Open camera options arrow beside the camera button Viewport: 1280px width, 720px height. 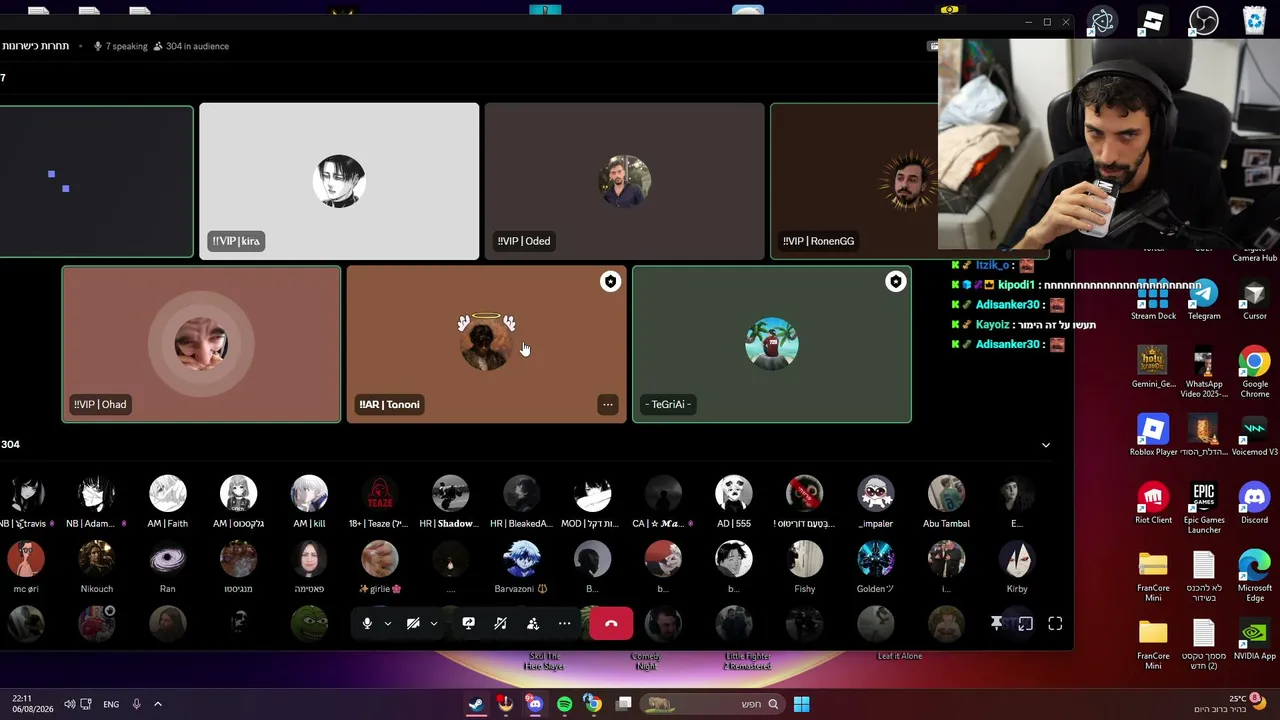pyautogui.click(x=434, y=624)
